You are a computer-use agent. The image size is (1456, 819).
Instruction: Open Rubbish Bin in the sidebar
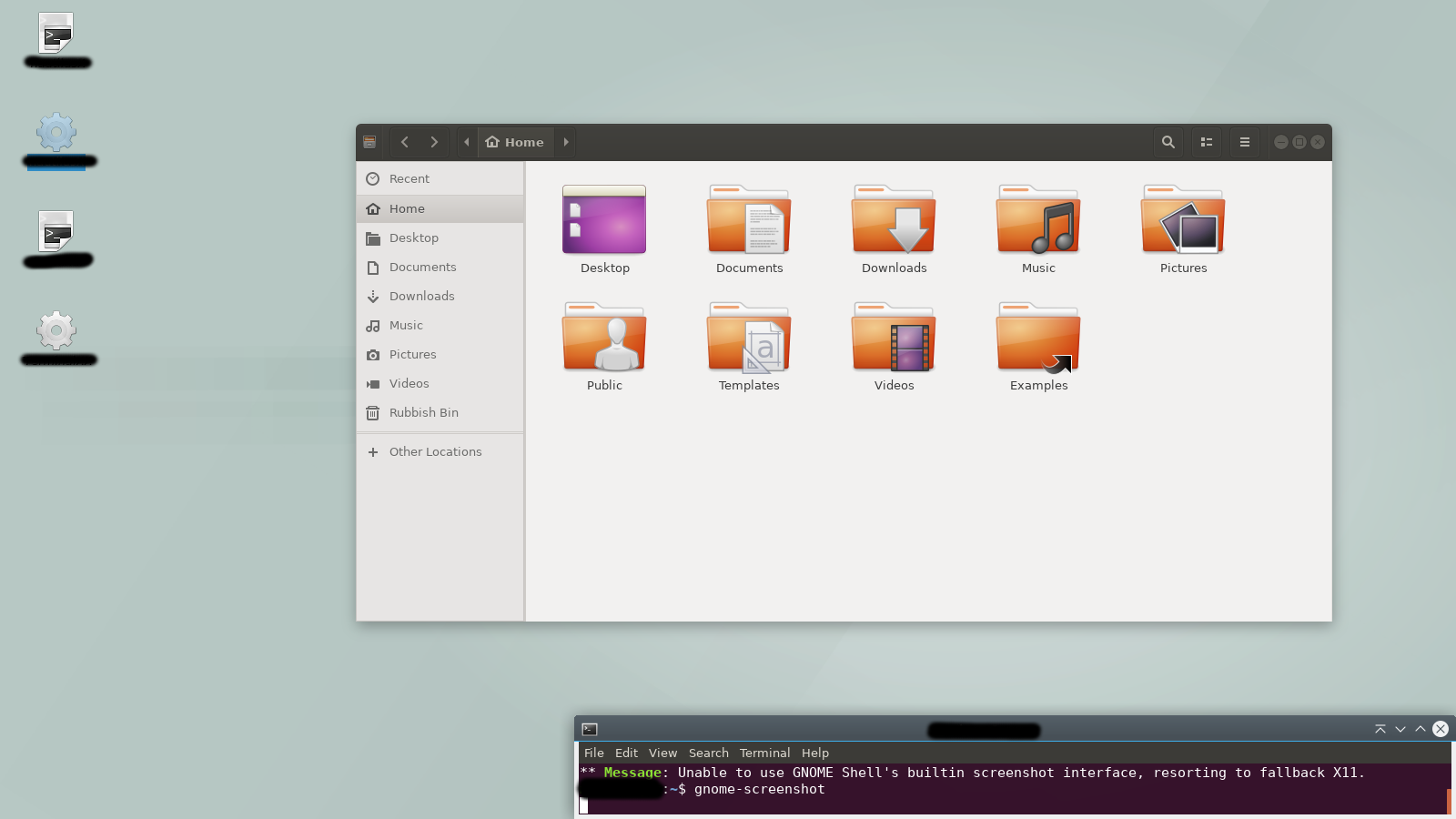point(440,412)
